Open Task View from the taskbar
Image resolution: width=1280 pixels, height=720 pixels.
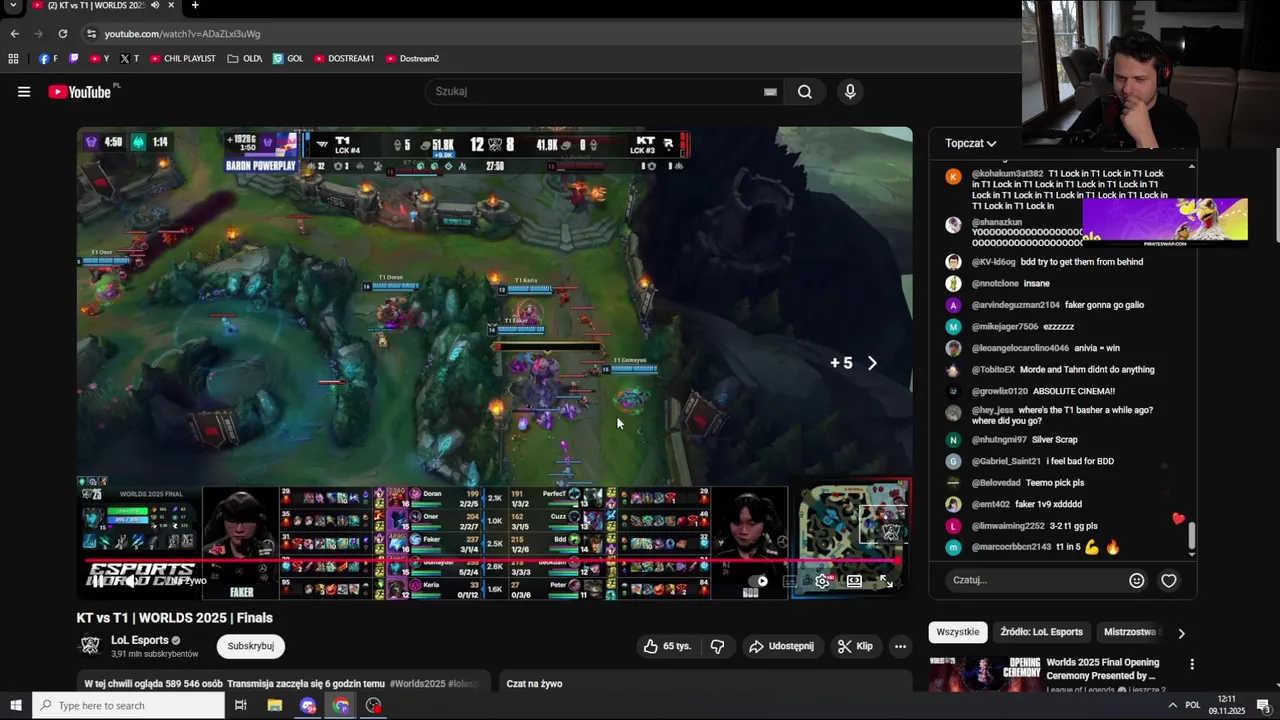[x=241, y=705]
